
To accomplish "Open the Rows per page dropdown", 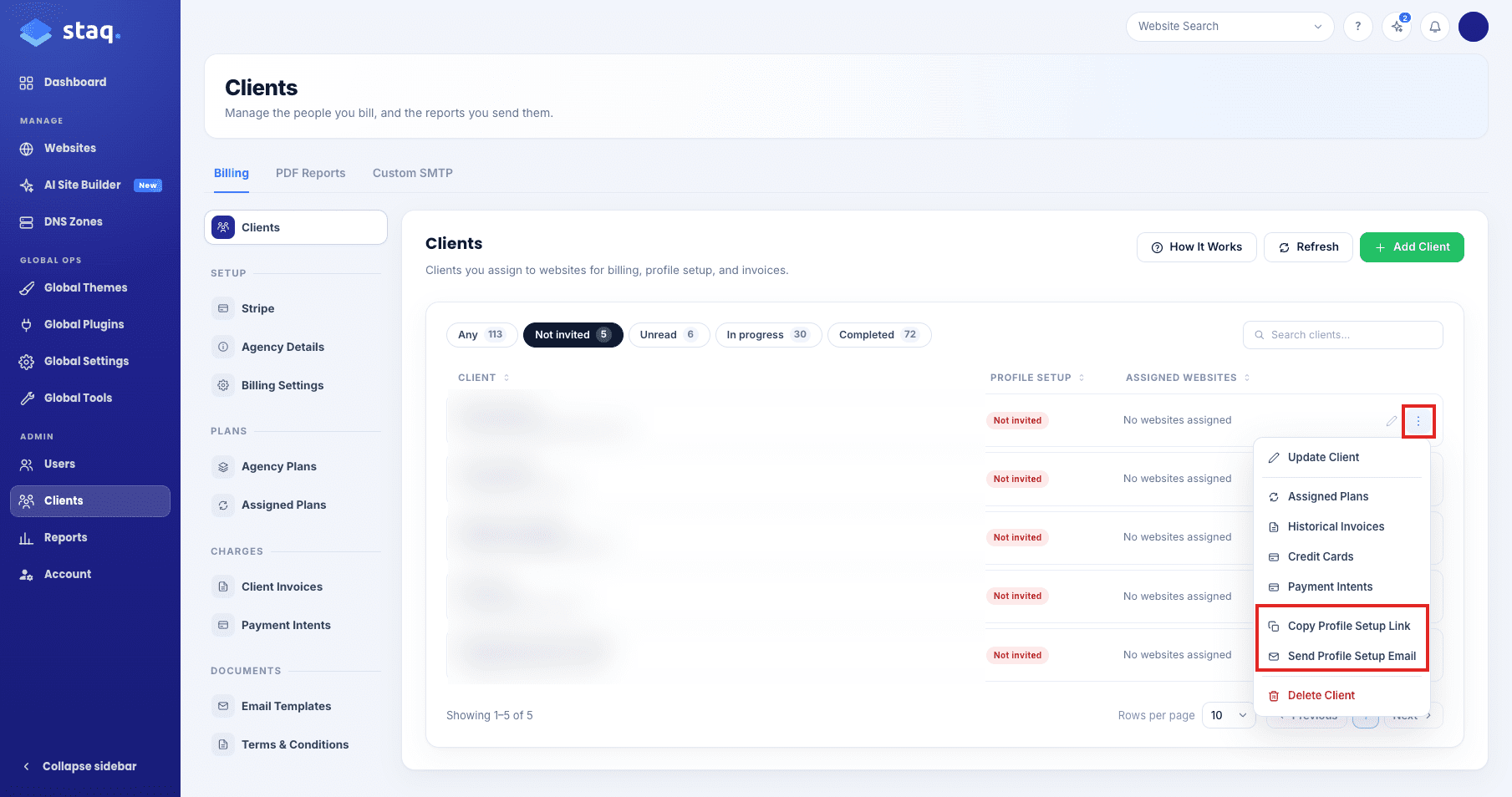I will coord(1229,715).
